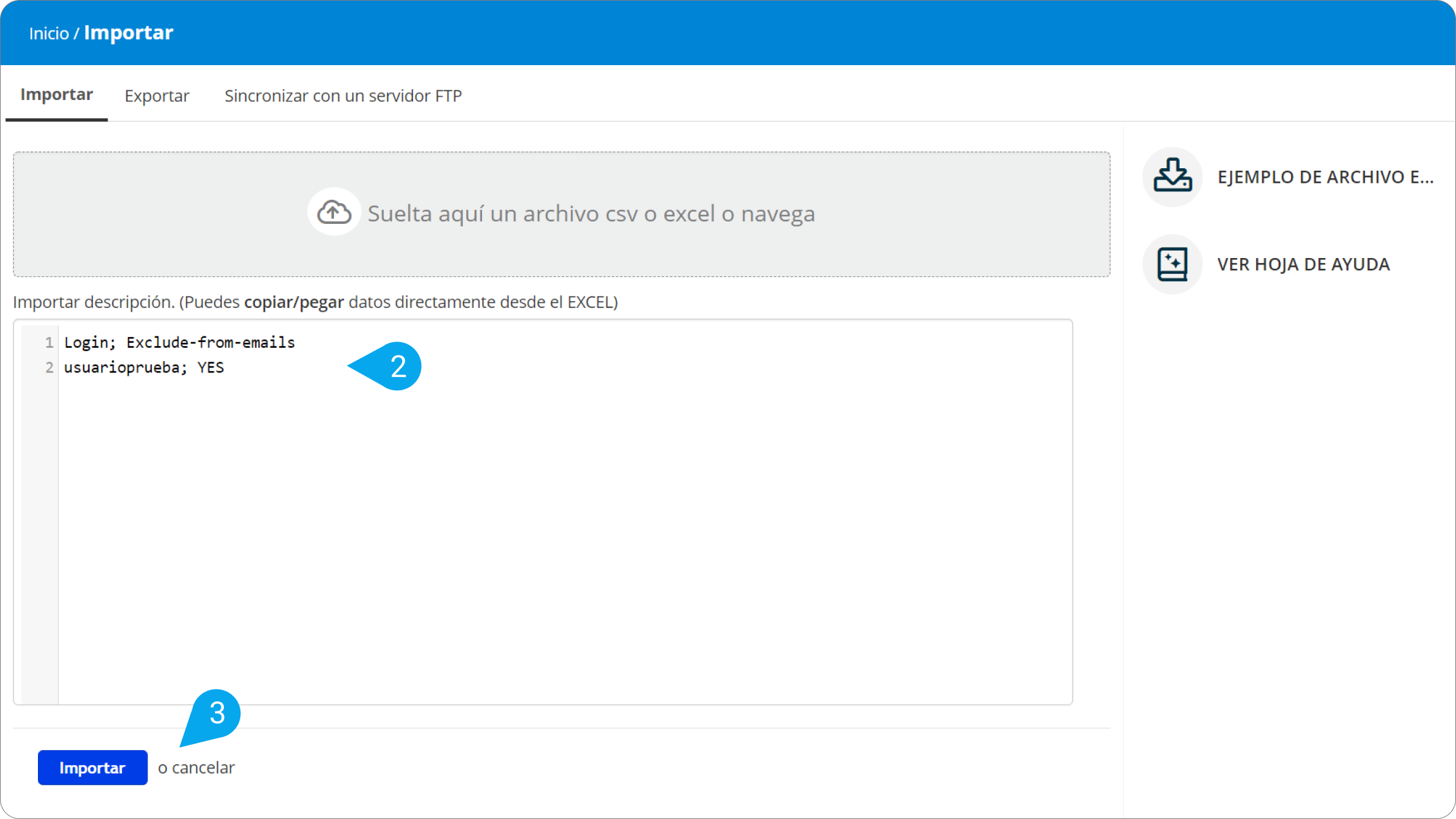
Task: Click line number 1 in the gutter
Action: [49, 342]
